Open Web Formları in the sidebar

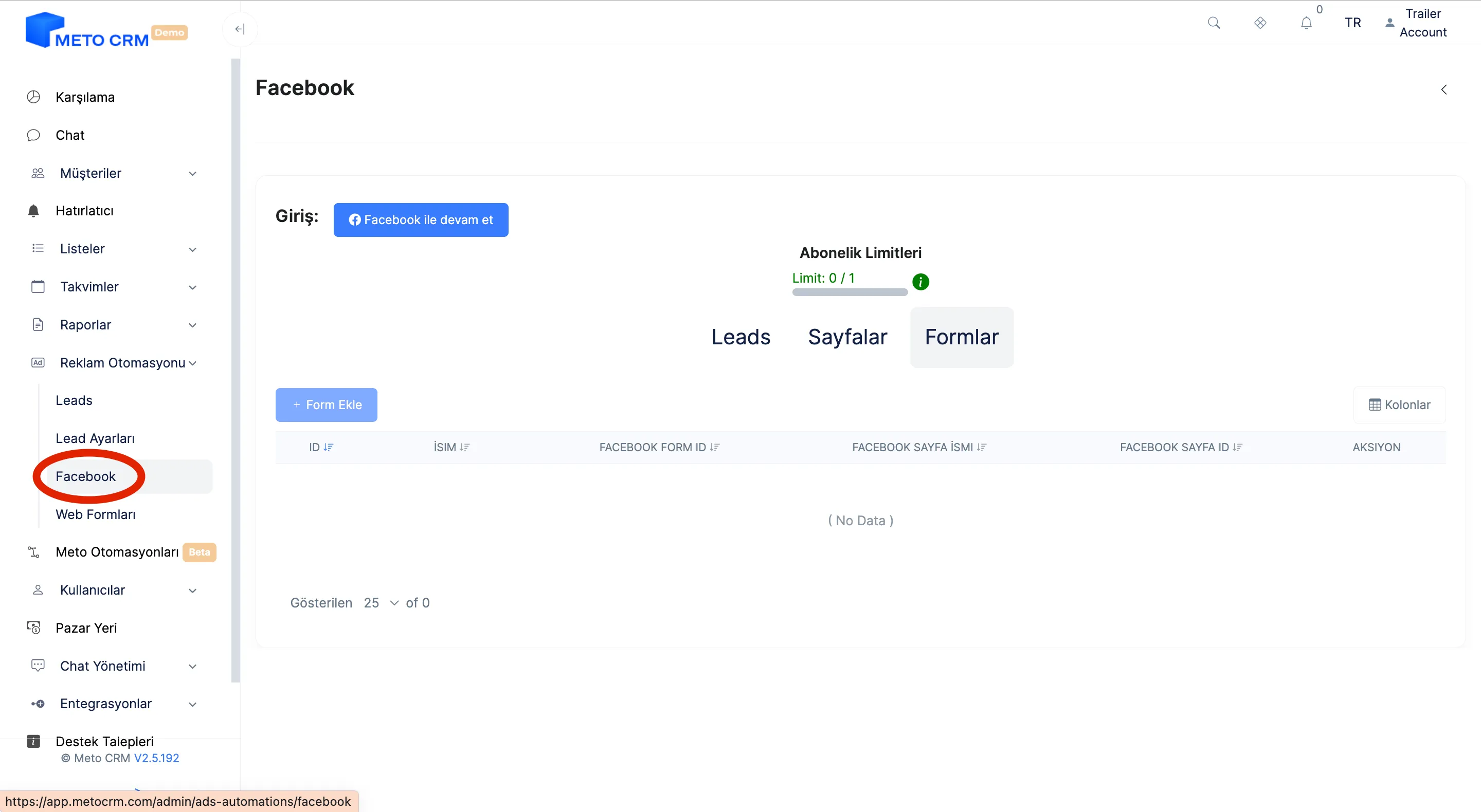tap(96, 514)
